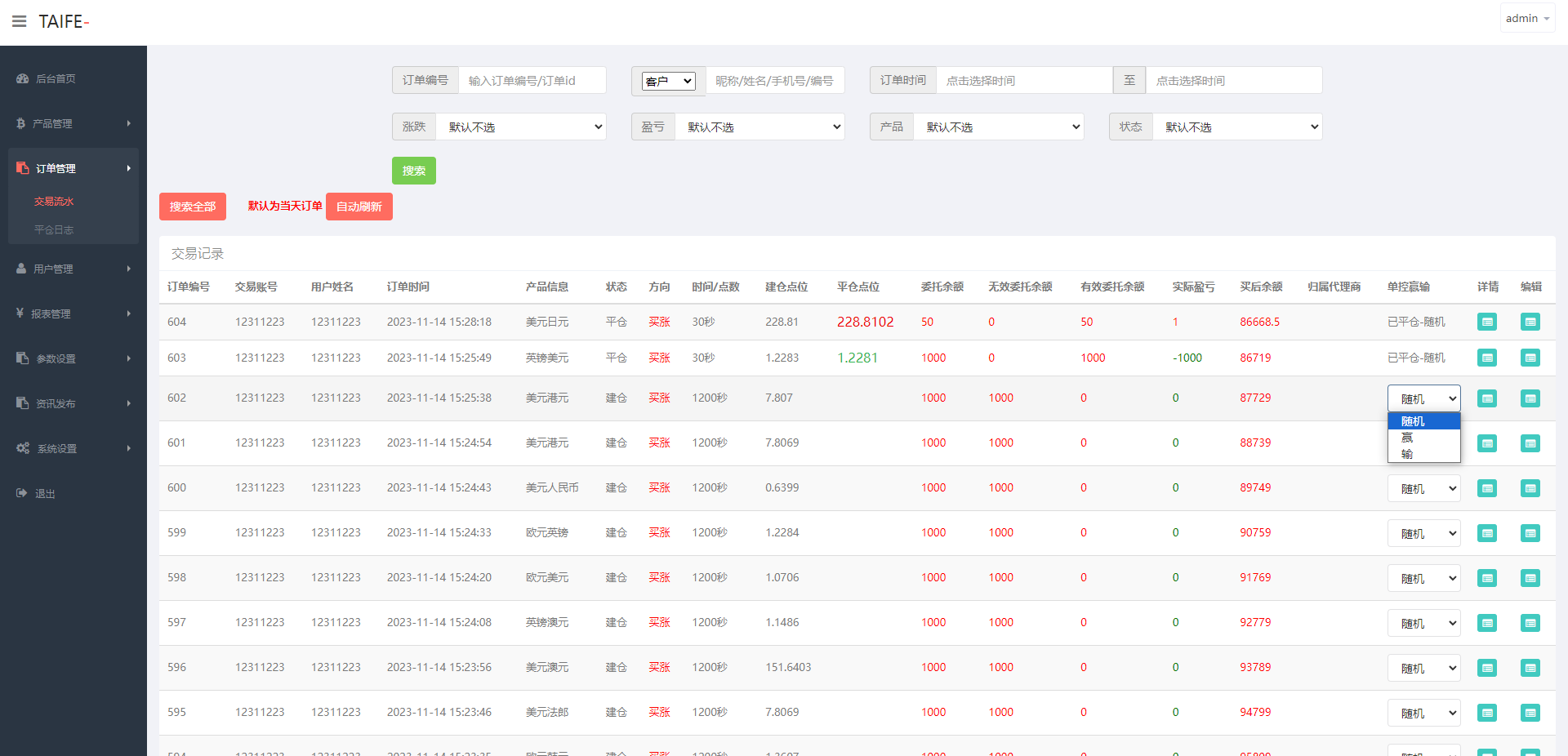This screenshot has height=756, width=1568.
Task: Click the ¥ icon beside 报表管理
Action: (x=20, y=314)
